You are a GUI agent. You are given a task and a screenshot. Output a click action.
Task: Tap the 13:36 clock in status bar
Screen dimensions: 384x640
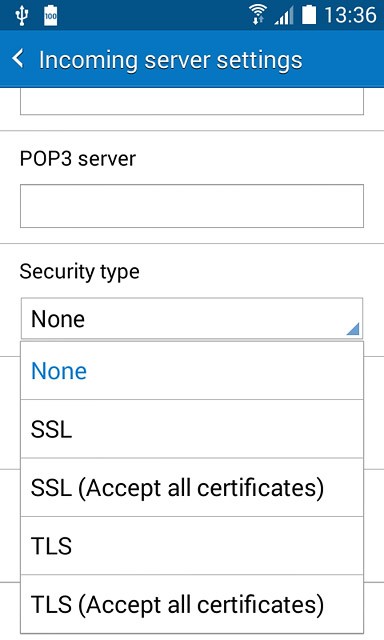click(350, 16)
